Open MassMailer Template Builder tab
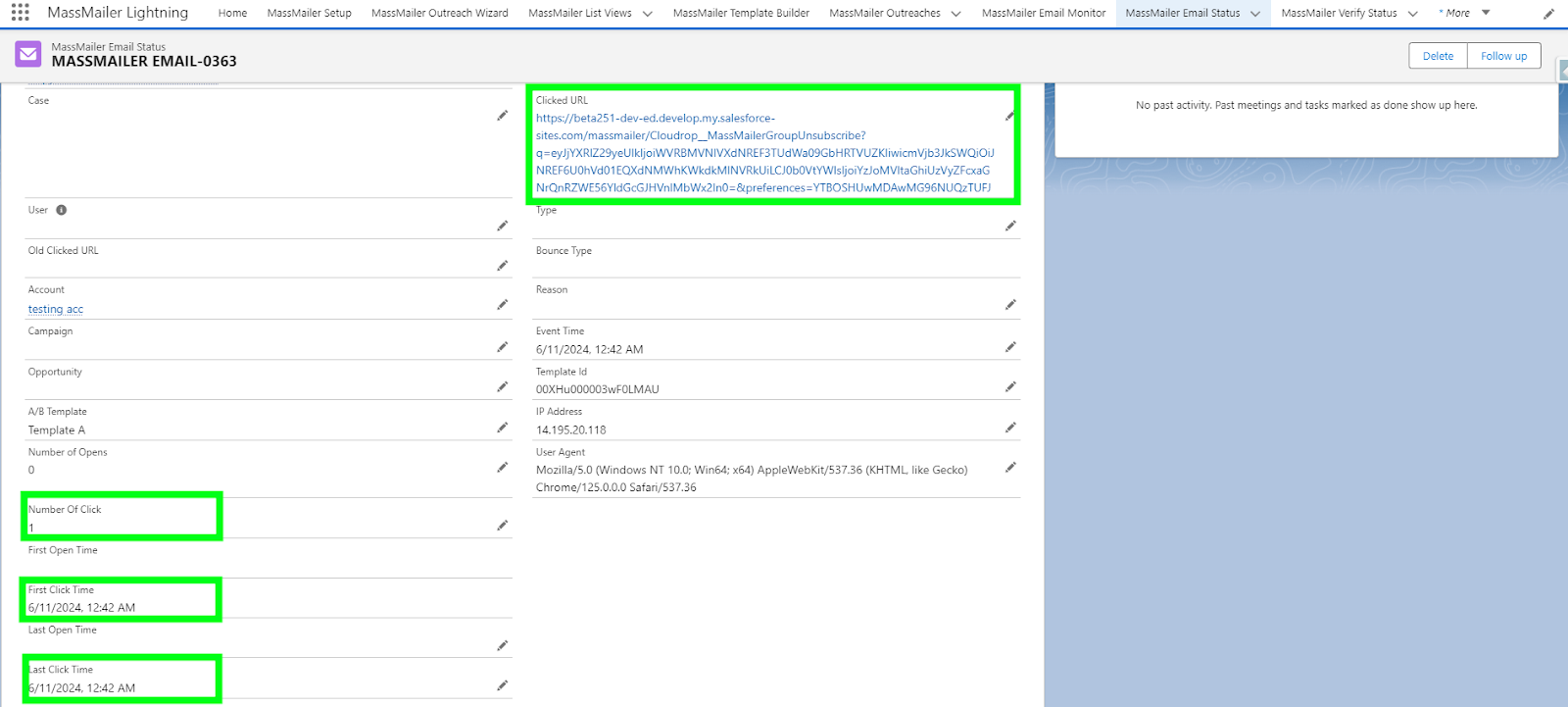The width and height of the screenshot is (1568, 707). 741,13
